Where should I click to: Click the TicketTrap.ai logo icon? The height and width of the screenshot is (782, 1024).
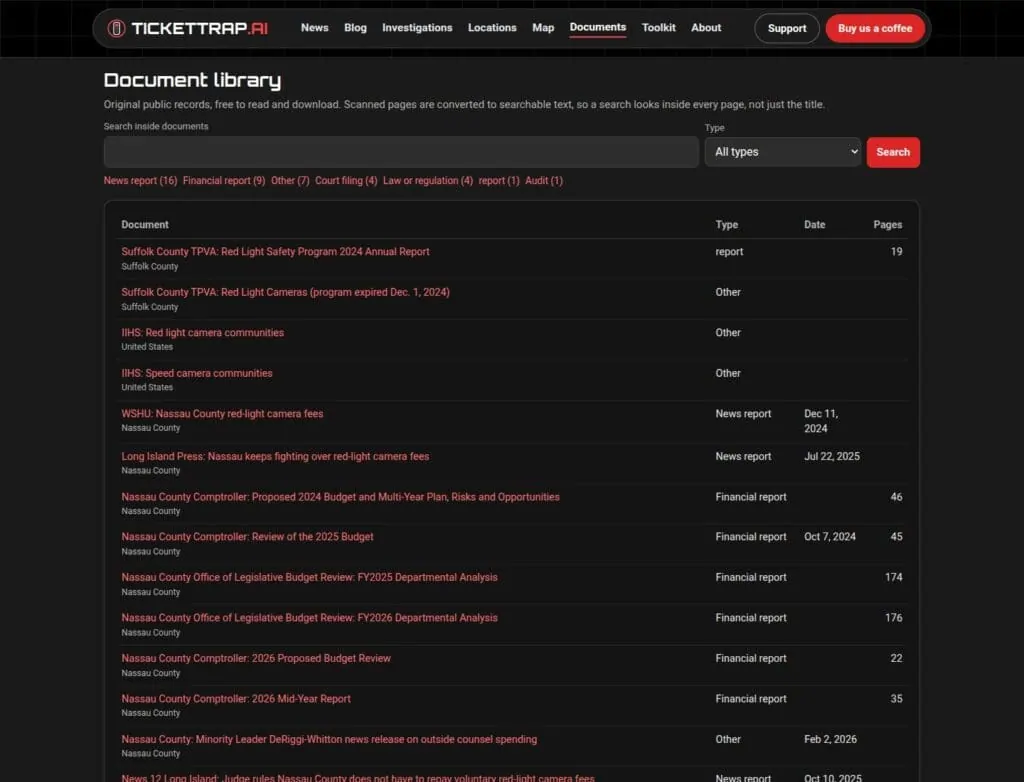click(116, 28)
